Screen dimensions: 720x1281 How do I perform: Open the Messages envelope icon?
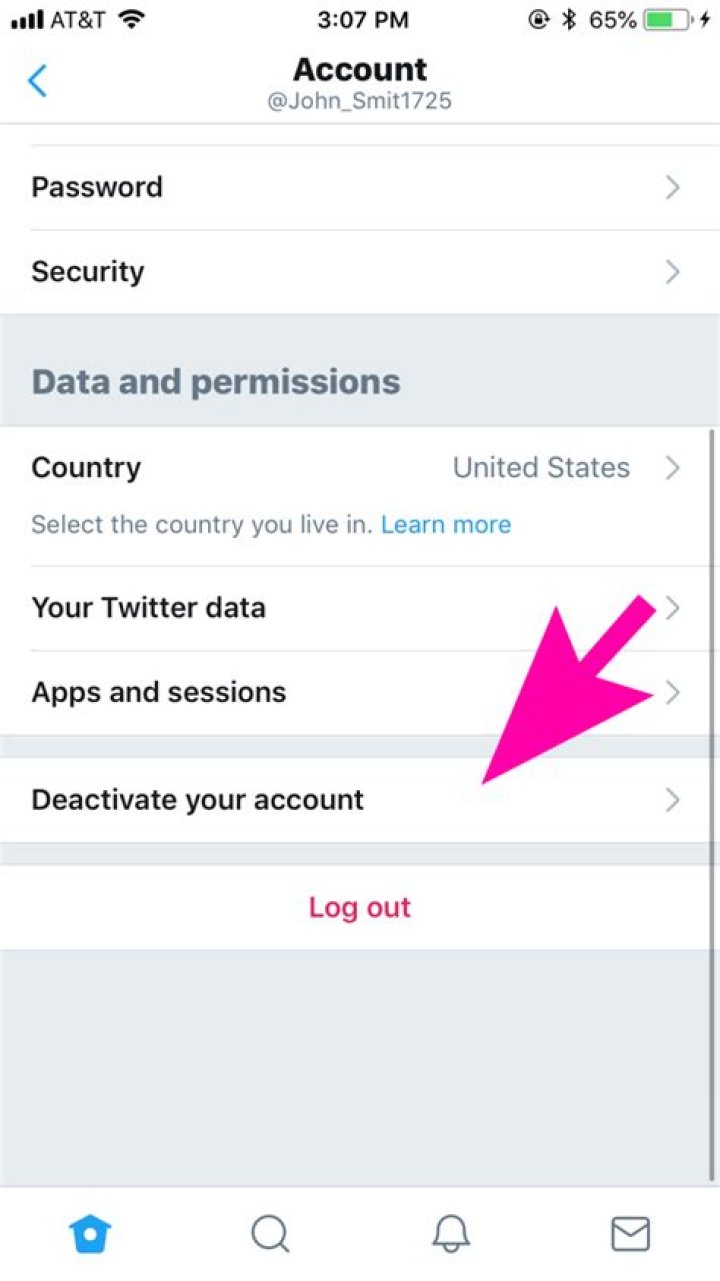click(630, 1234)
